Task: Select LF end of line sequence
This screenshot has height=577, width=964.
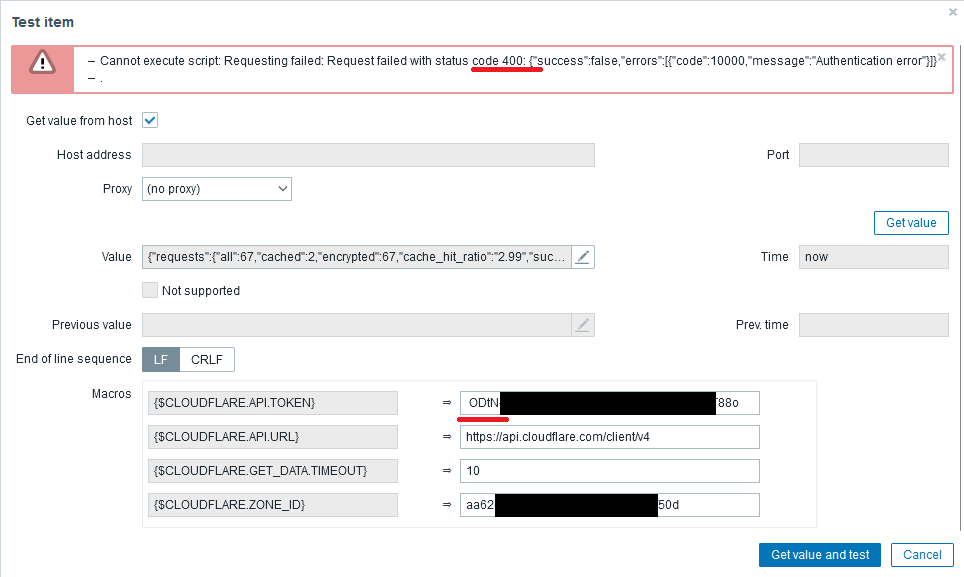Action: pyautogui.click(x=161, y=359)
